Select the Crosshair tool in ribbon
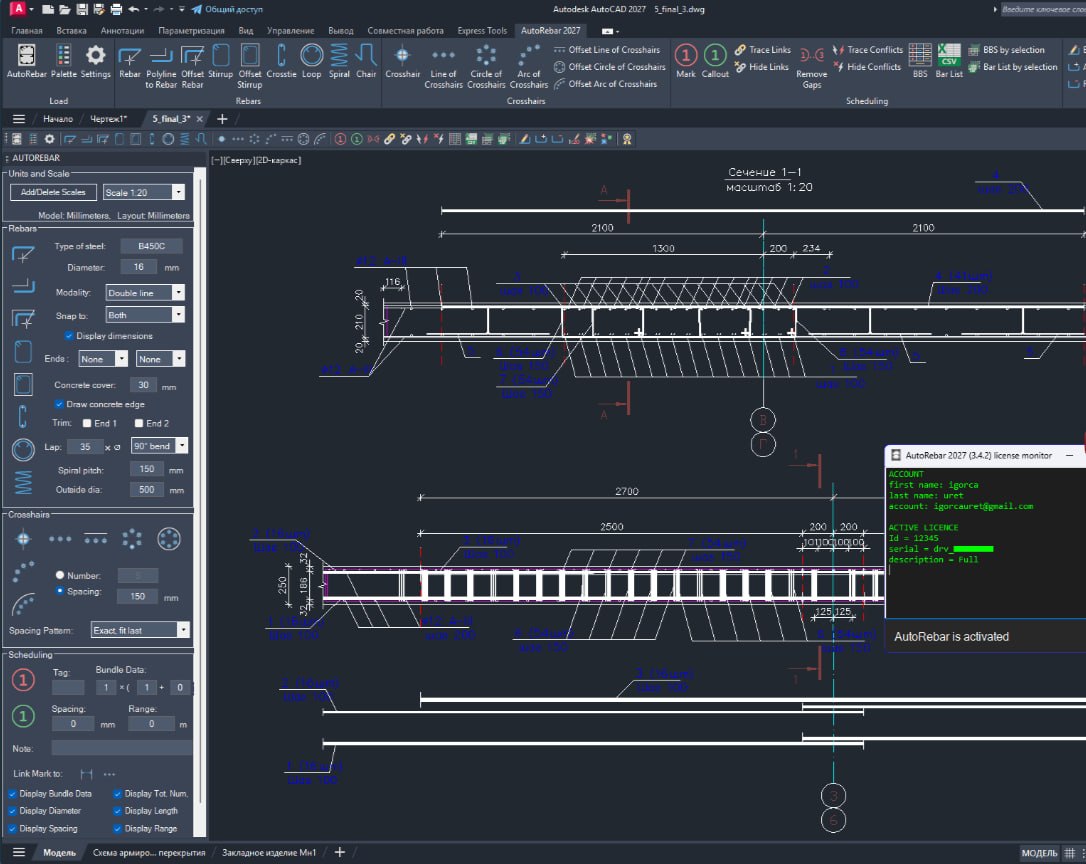1086x864 pixels. click(x=402, y=61)
